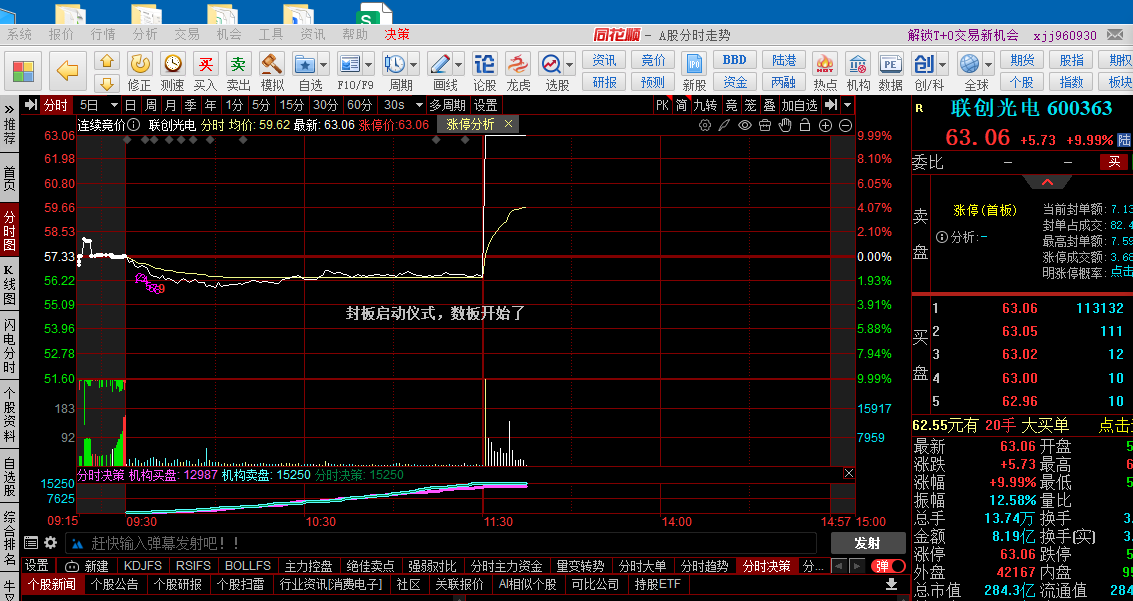Expand the F10/F9 dropdown arrow

click(369, 64)
